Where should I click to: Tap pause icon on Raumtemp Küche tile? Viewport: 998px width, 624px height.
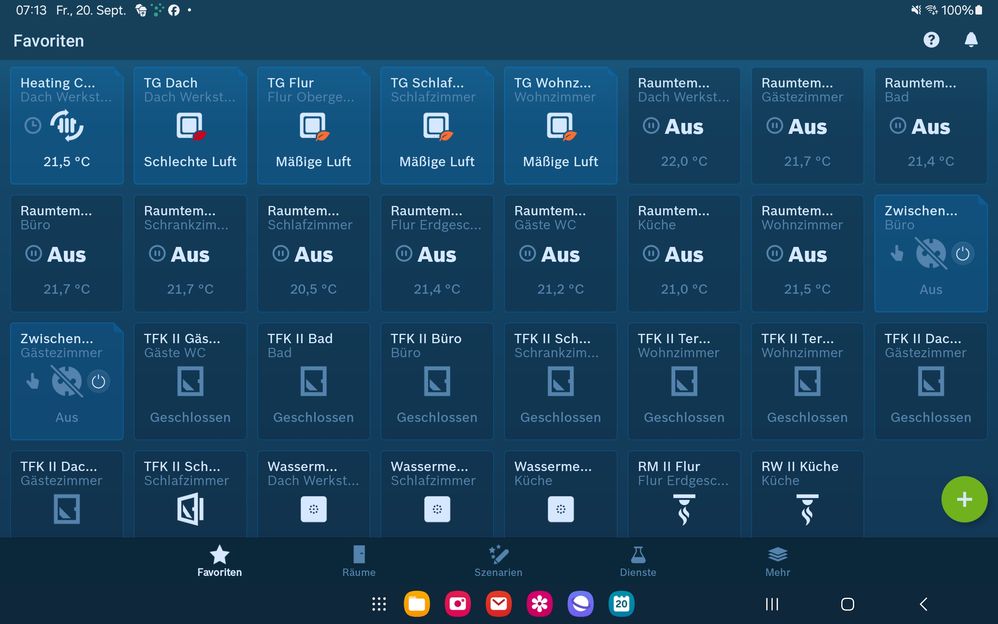pos(651,254)
